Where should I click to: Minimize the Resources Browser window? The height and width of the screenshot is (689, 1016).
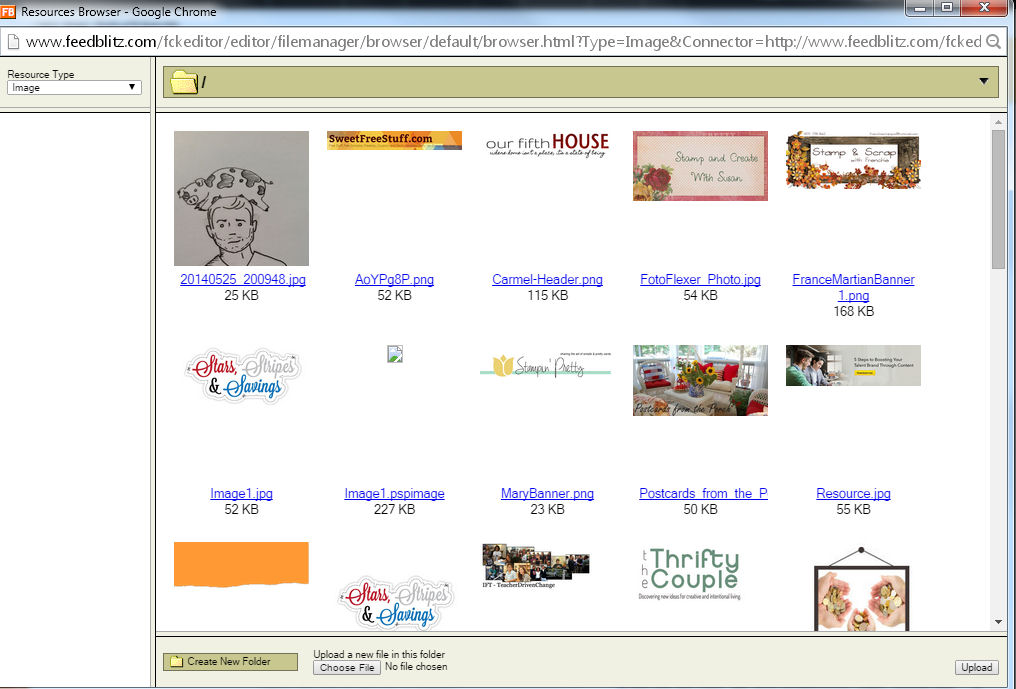[x=920, y=8]
